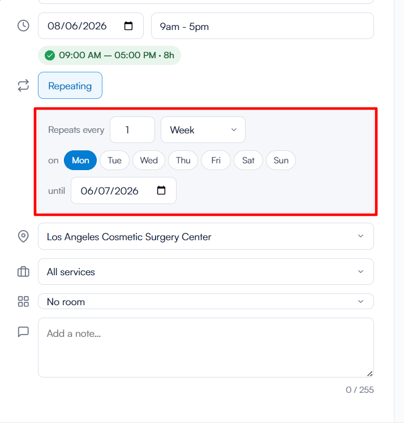
Task: Click the Add a note text area
Action: [206, 348]
